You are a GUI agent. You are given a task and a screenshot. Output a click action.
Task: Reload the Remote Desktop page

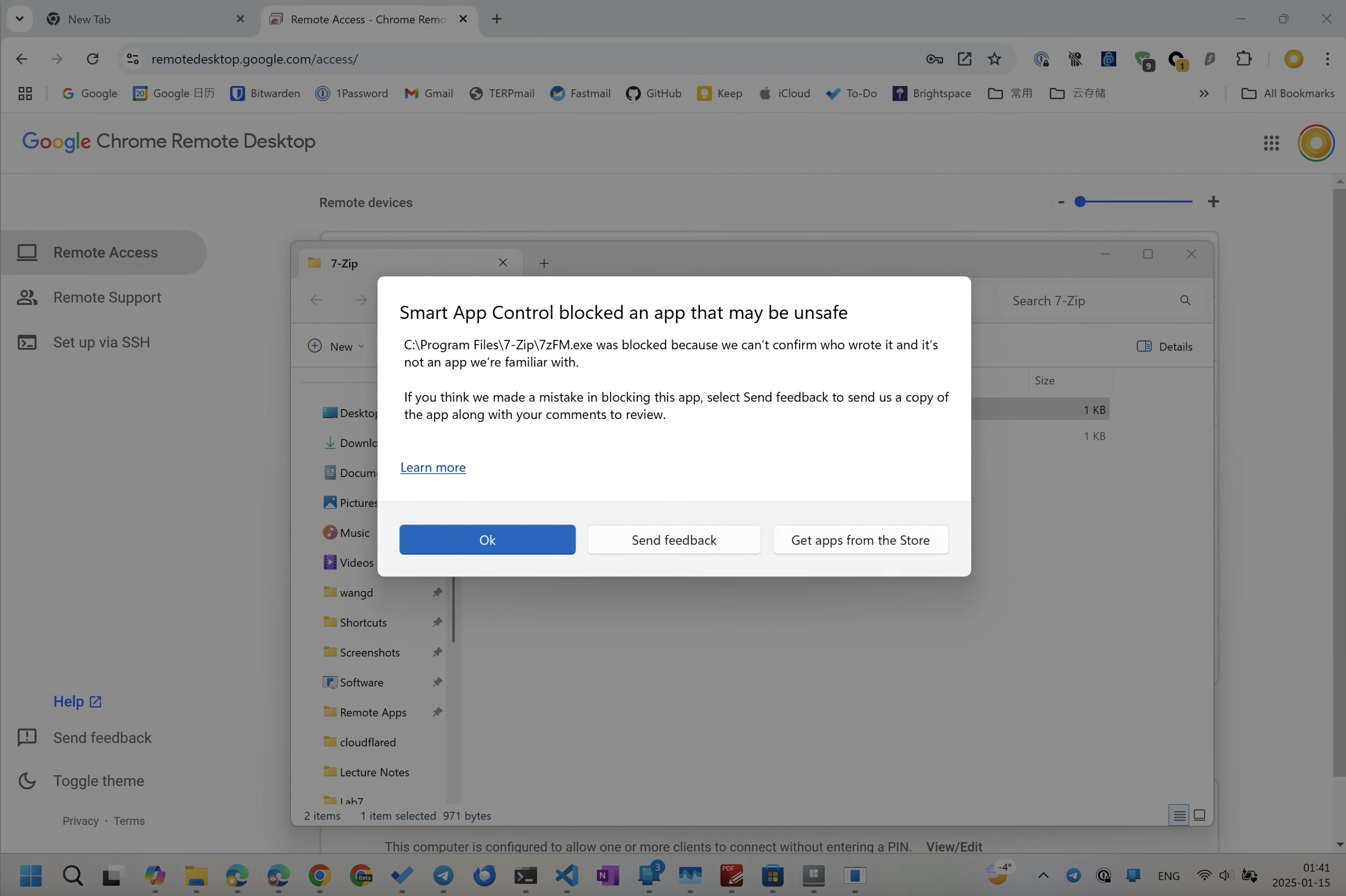pyautogui.click(x=92, y=59)
